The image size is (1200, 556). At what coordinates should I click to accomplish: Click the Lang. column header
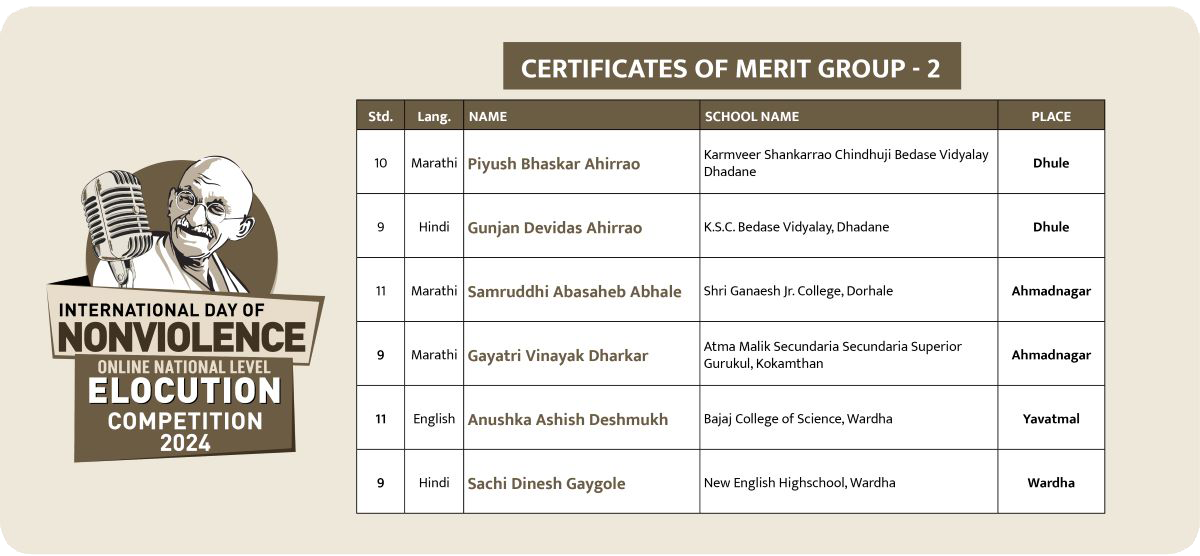[x=434, y=116]
